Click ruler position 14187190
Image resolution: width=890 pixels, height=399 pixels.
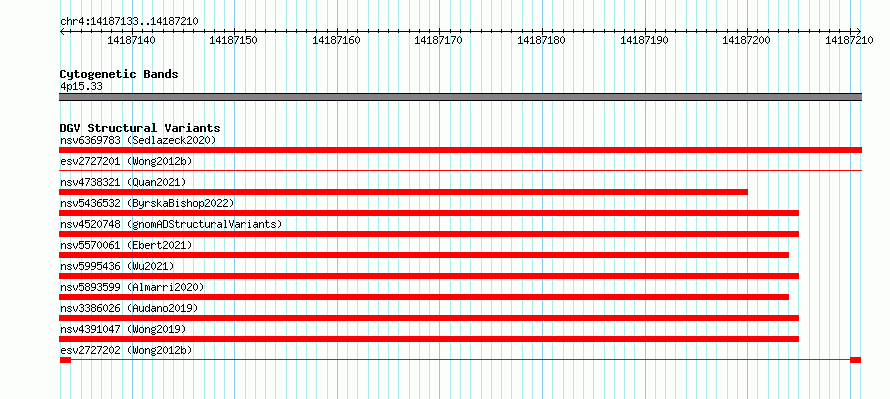644,40
